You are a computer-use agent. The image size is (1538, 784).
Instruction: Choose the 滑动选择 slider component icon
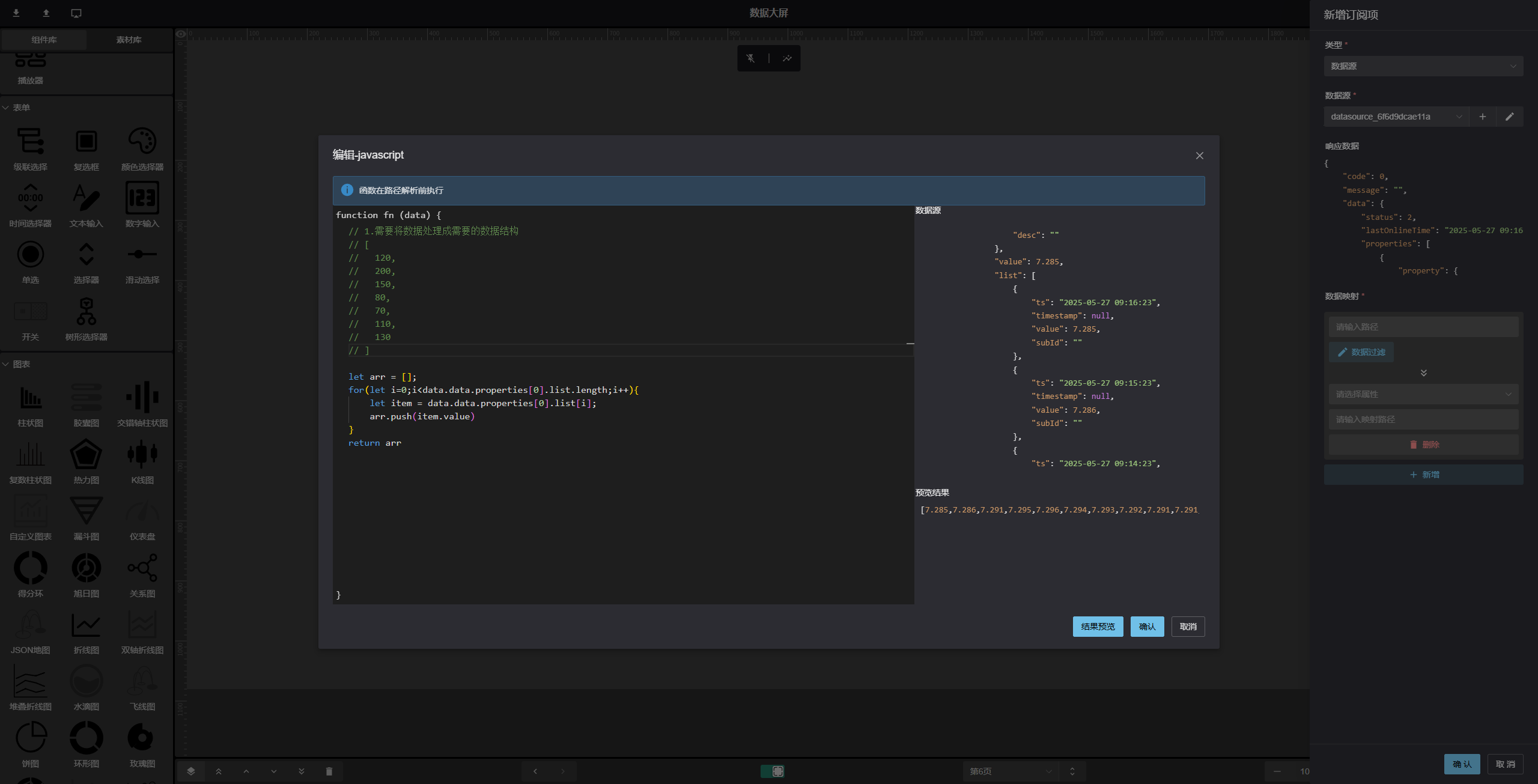pyautogui.click(x=142, y=254)
